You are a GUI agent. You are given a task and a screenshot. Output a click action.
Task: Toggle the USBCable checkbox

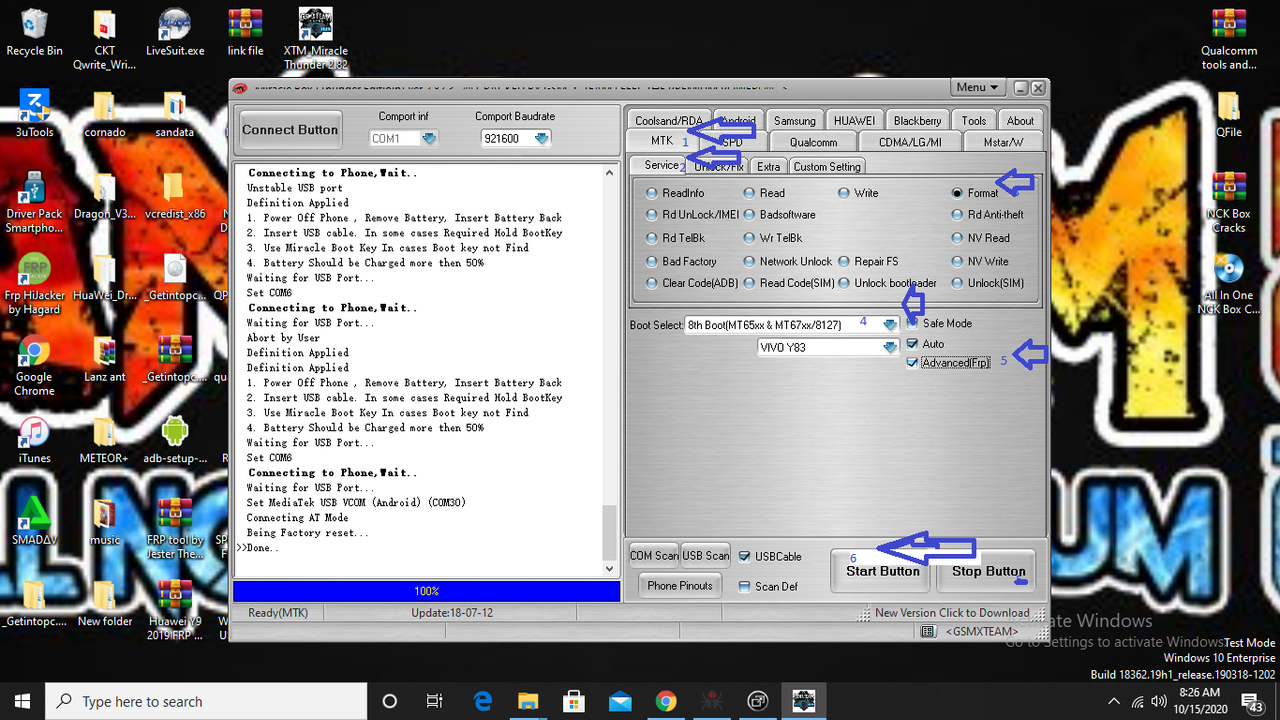click(x=744, y=556)
